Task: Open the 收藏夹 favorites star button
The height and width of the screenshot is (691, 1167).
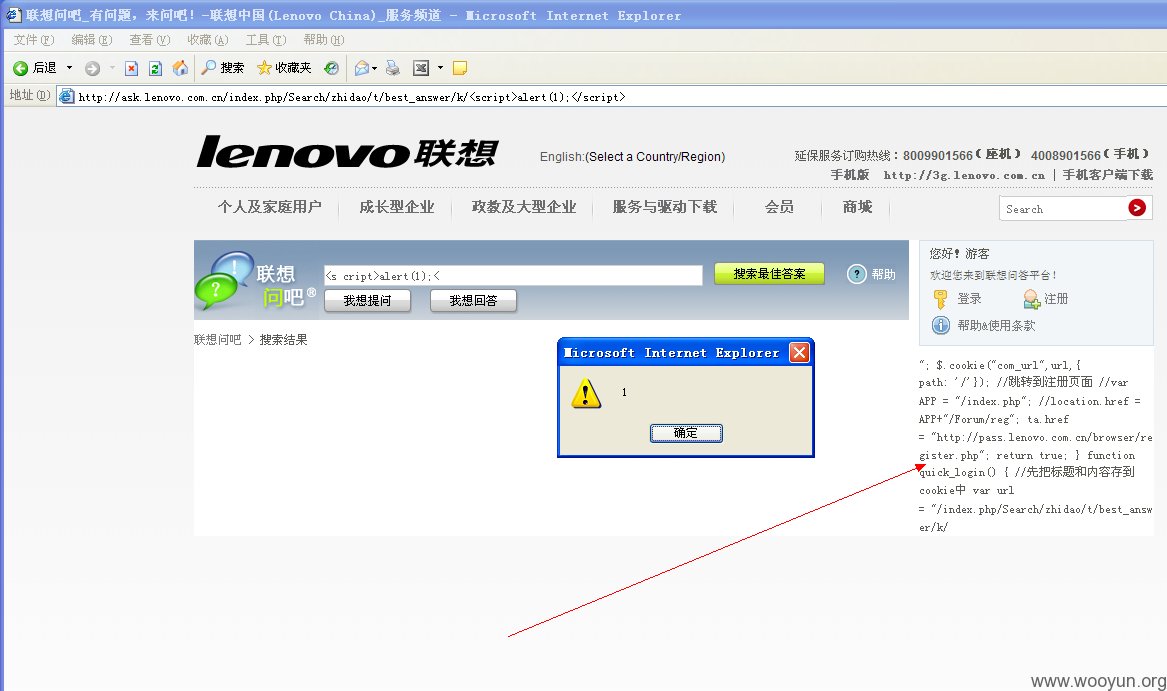Action: (x=284, y=68)
